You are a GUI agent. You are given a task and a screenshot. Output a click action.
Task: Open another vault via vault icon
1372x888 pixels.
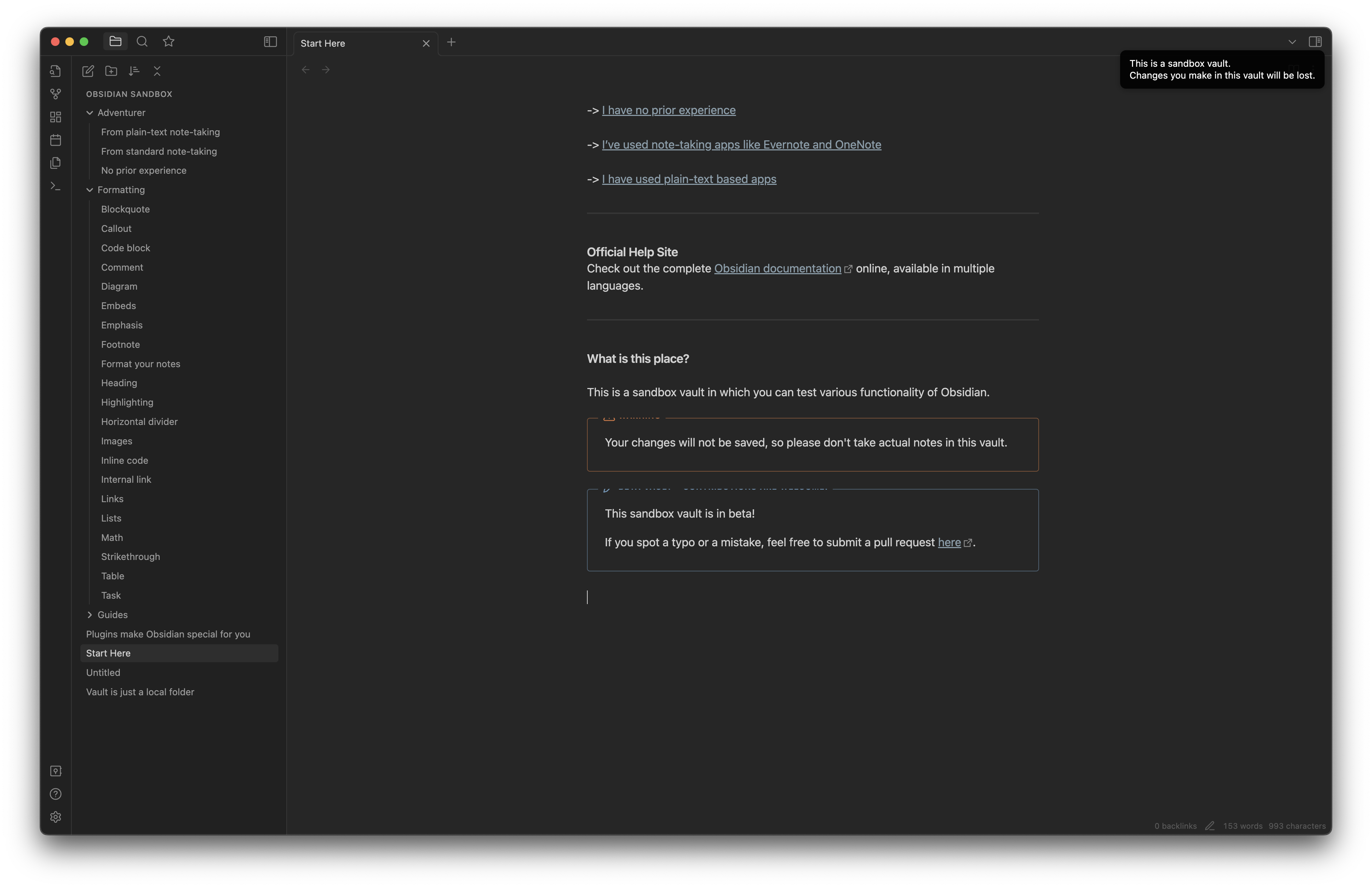(x=55, y=771)
